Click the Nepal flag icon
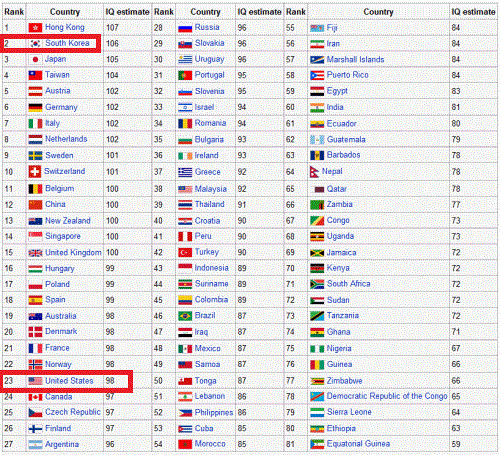The image size is (500, 455). click(314, 172)
